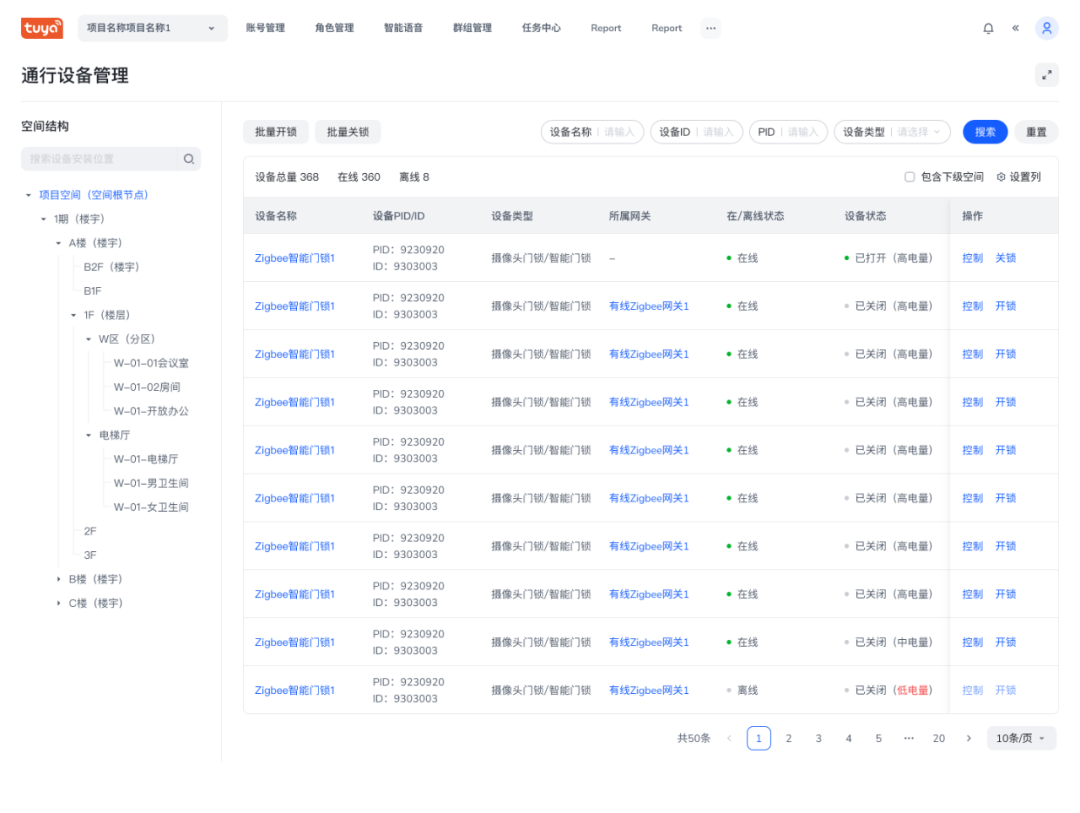Click 设备PID/ID column header
The image size is (1080, 813).
tap(399, 216)
